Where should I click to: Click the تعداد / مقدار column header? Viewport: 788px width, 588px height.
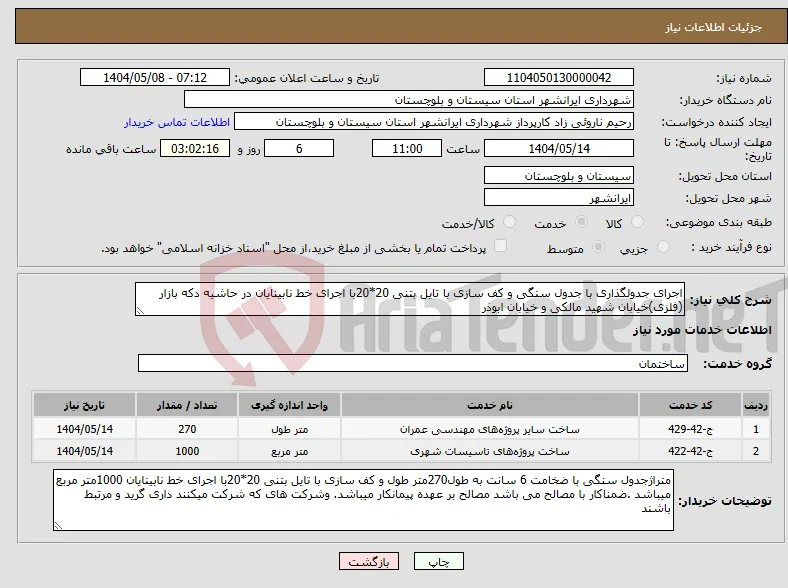(186, 405)
